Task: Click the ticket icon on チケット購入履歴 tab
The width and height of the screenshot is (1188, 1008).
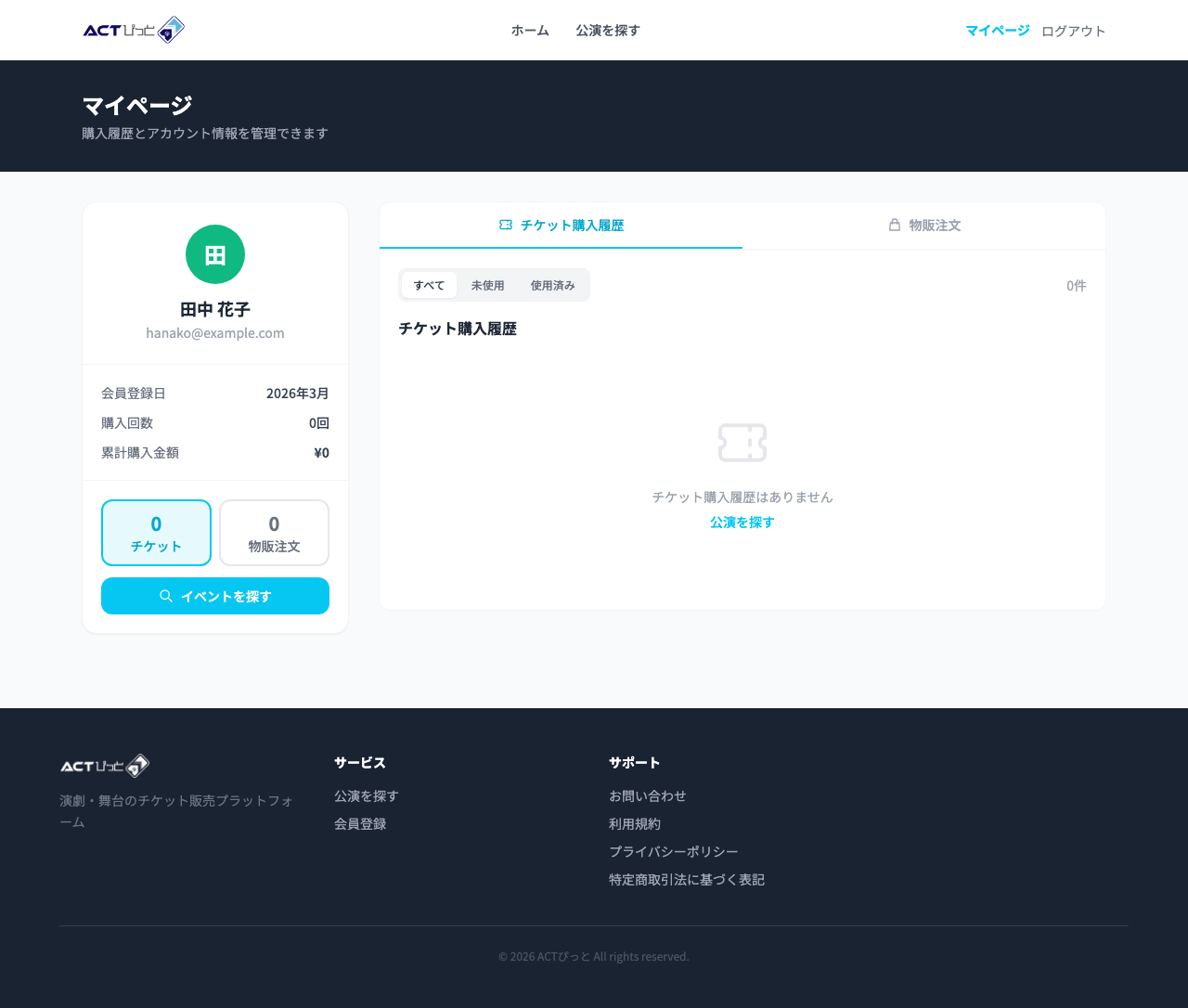Action: [x=506, y=225]
